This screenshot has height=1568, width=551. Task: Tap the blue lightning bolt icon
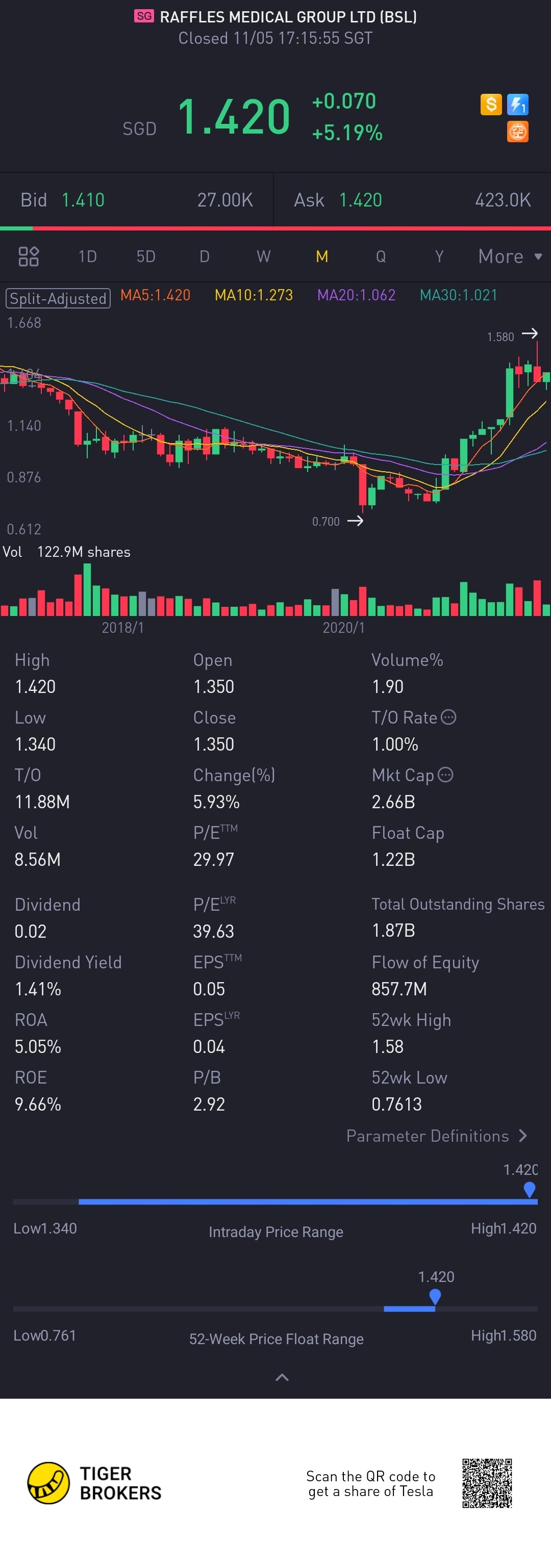click(x=517, y=105)
